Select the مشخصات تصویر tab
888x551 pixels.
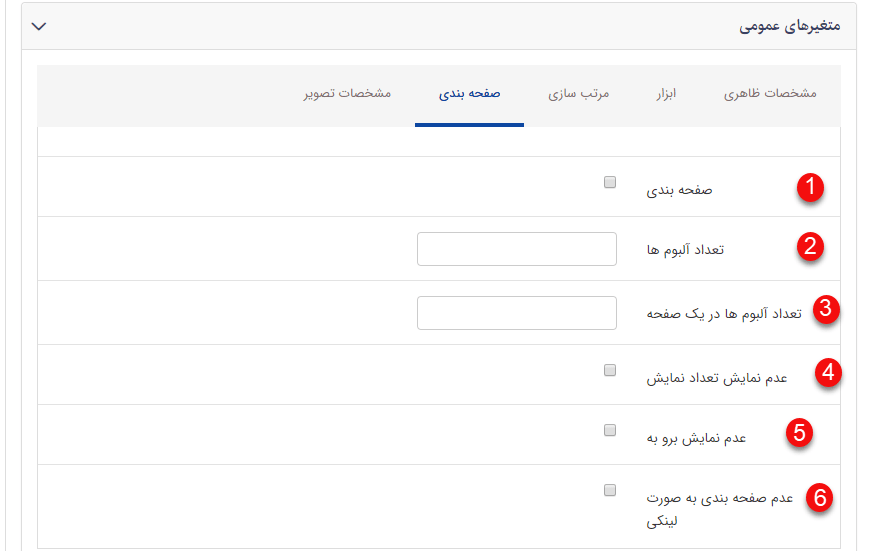click(x=347, y=94)
